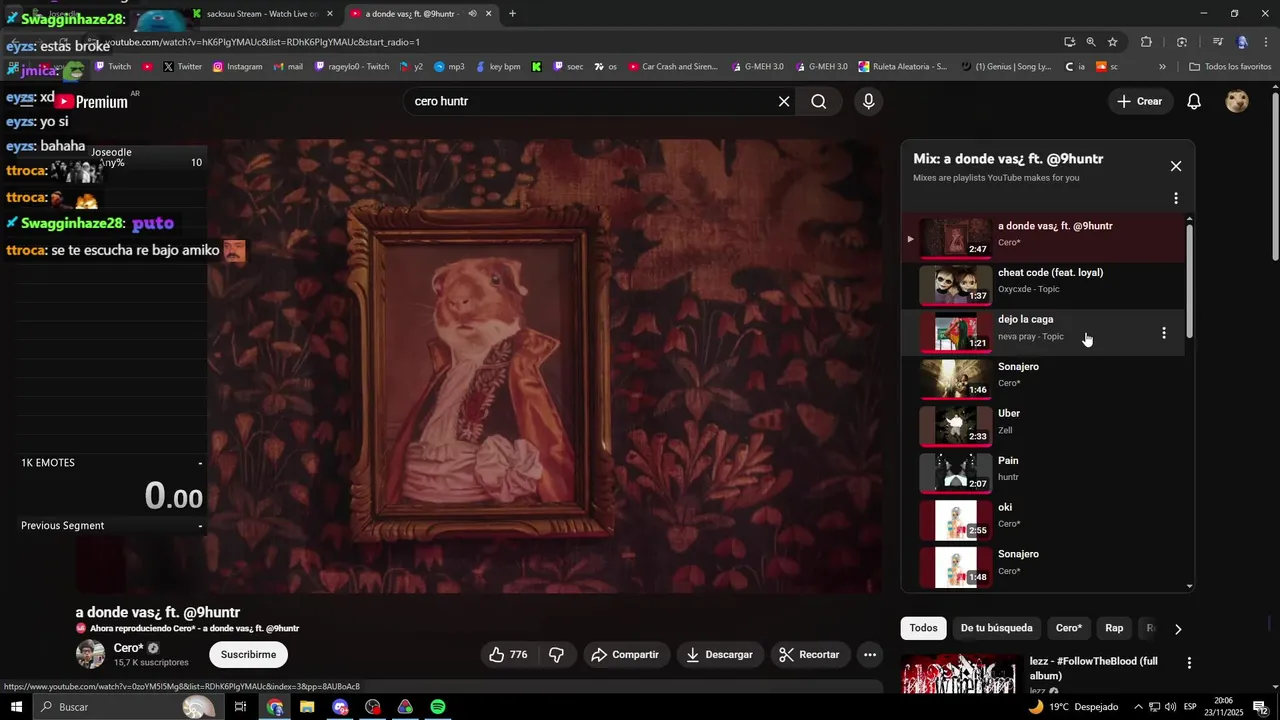The image size is (1280, 720).
Task: Click the Mix playlist scrollbar
Action: point(1189,280)
